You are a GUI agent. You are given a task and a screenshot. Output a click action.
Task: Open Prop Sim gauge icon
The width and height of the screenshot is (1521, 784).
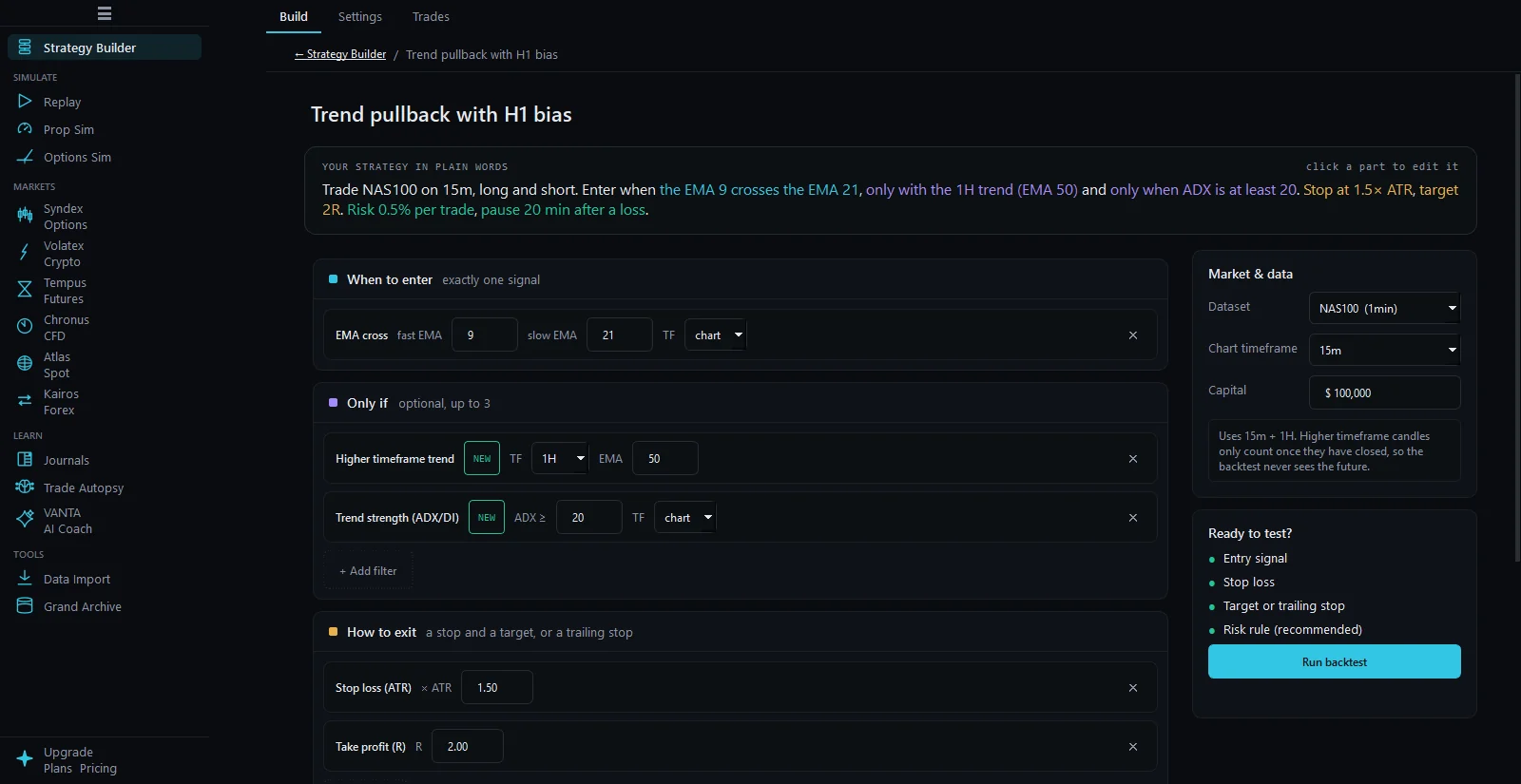click(25, 128)
